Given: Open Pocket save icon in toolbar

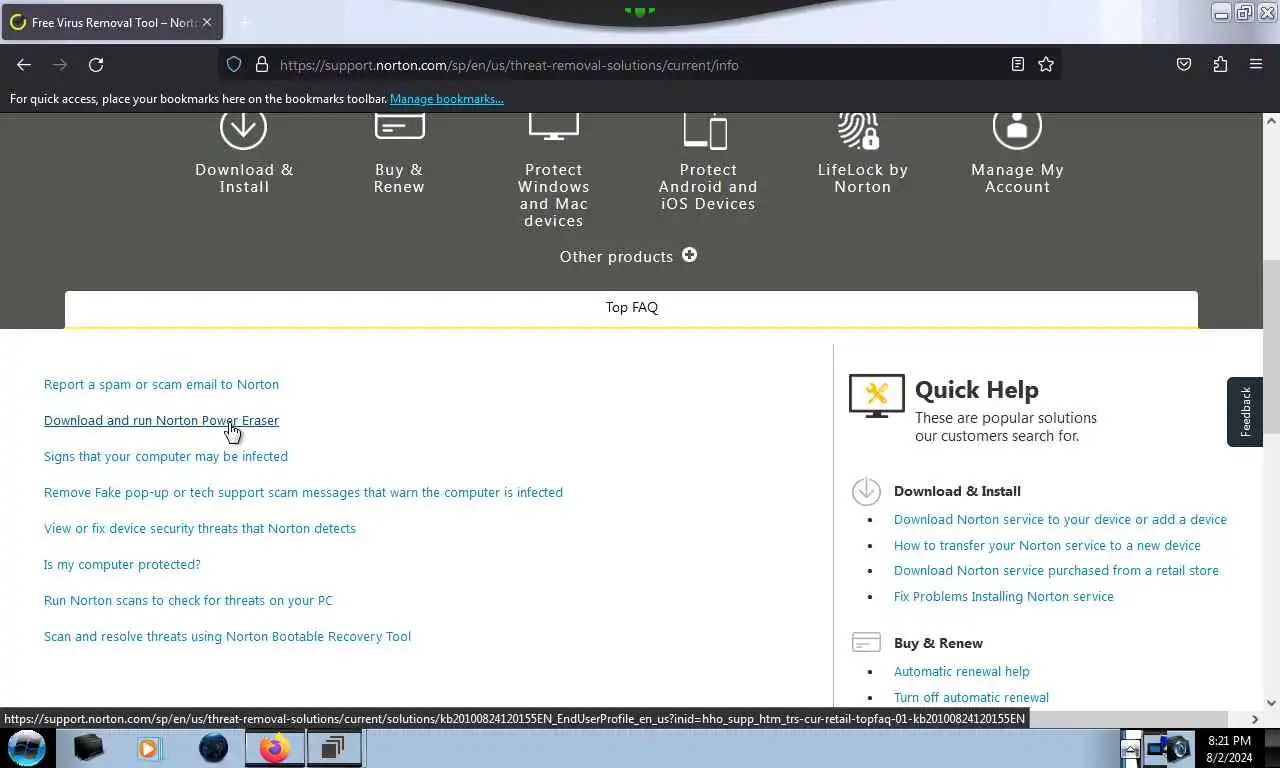Looking at the screenshot, I should point(1184,65).
